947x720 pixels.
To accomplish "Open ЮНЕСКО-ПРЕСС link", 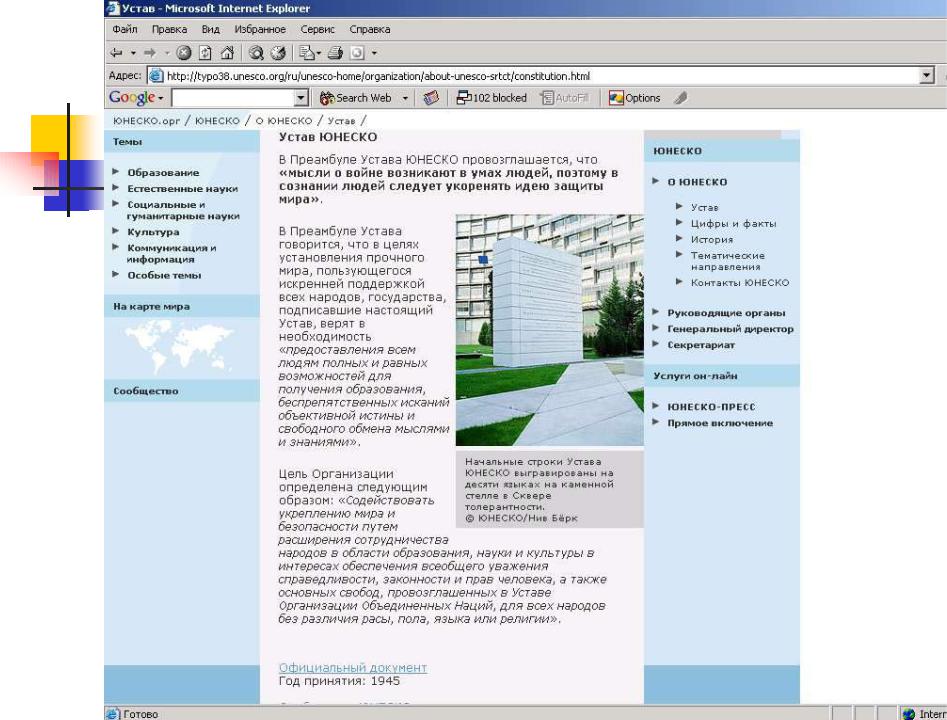I will pyautogui.click(x=711, y=407).
